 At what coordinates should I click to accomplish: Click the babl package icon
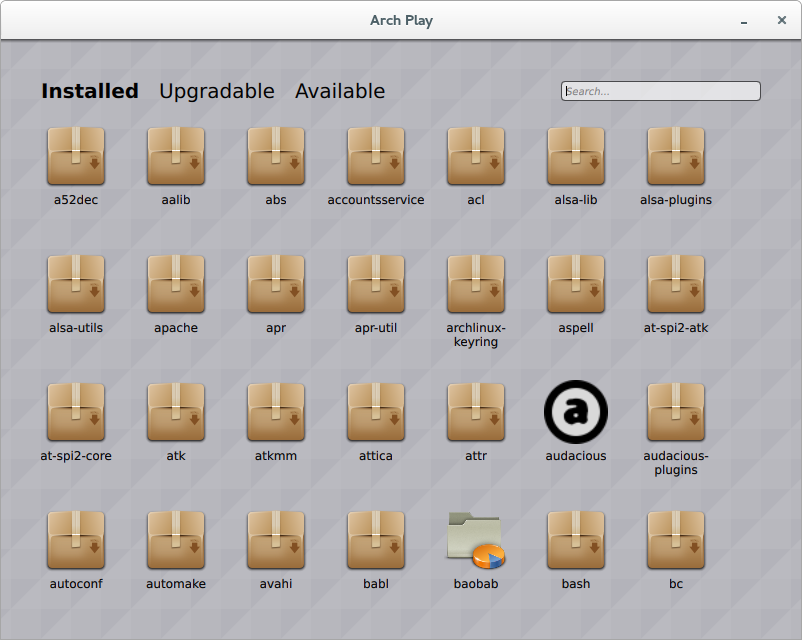pos(376,540)
